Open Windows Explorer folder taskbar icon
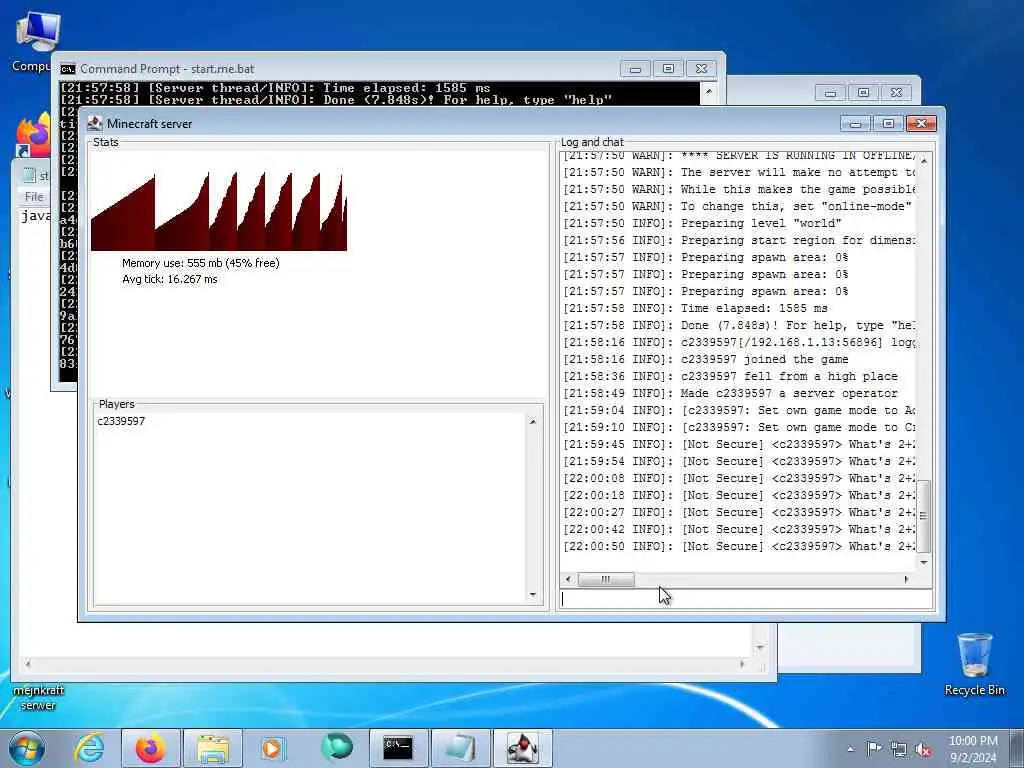Viewport: 1024px width, 768px height. point(213,748)
